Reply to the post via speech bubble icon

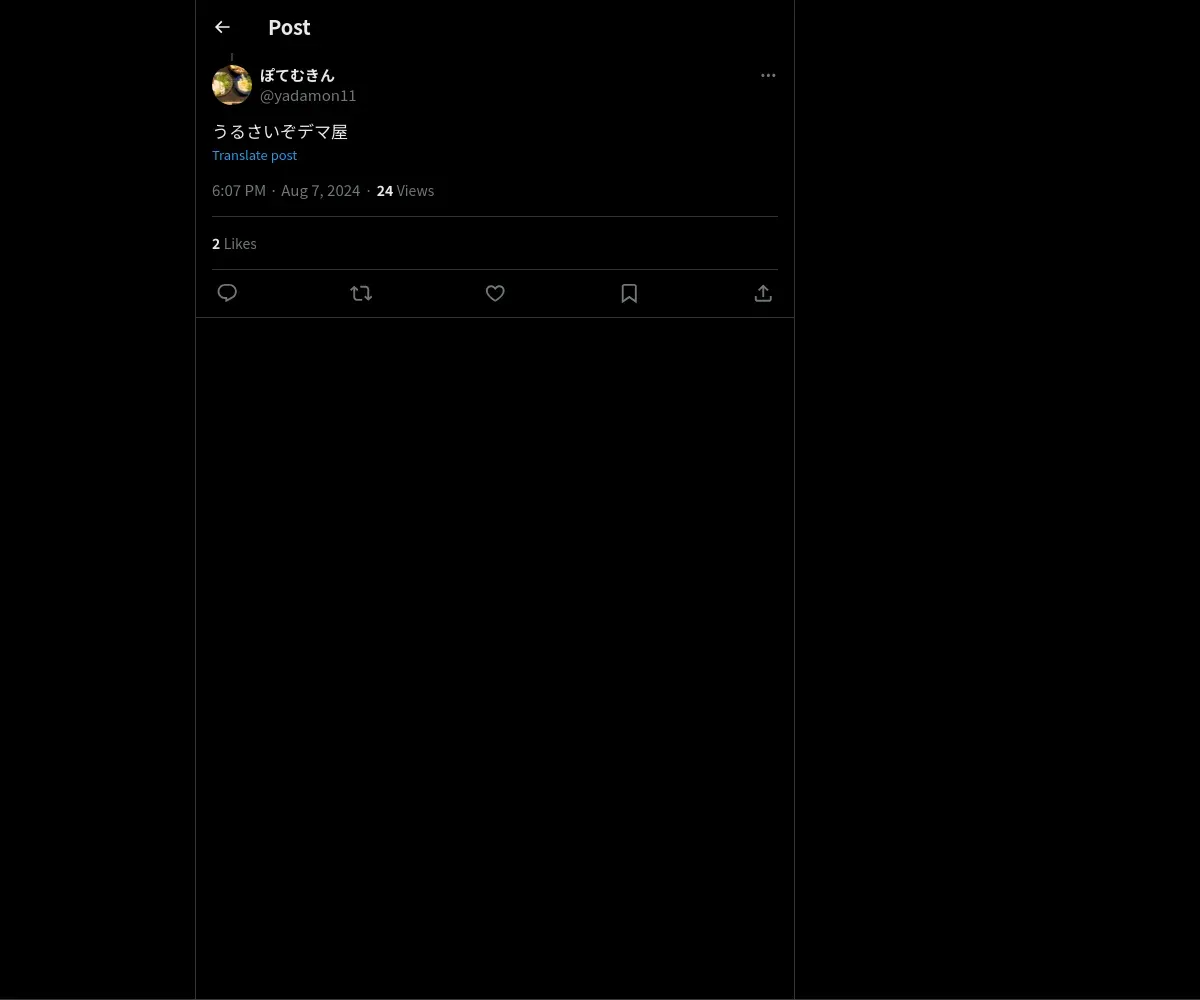pyautogui.click(x=227, y=293)
